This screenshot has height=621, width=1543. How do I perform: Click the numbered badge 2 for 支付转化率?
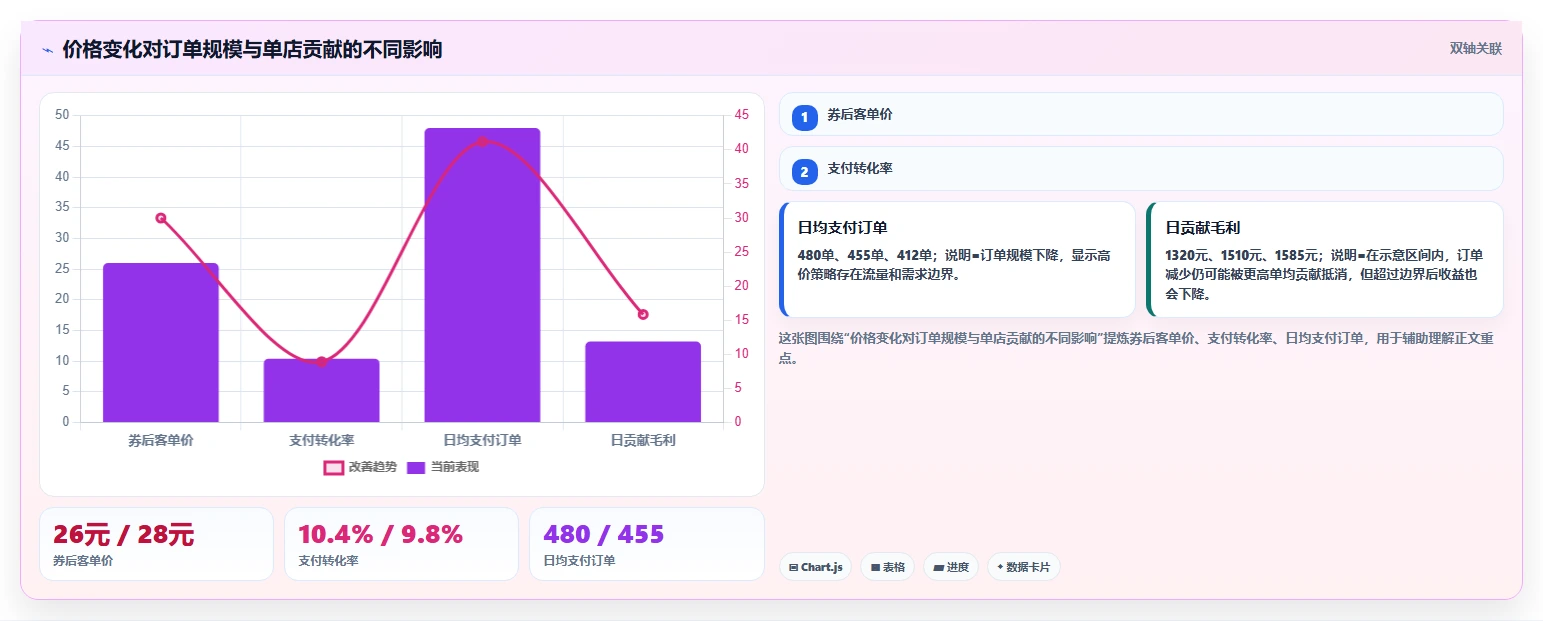click(805, 171)
